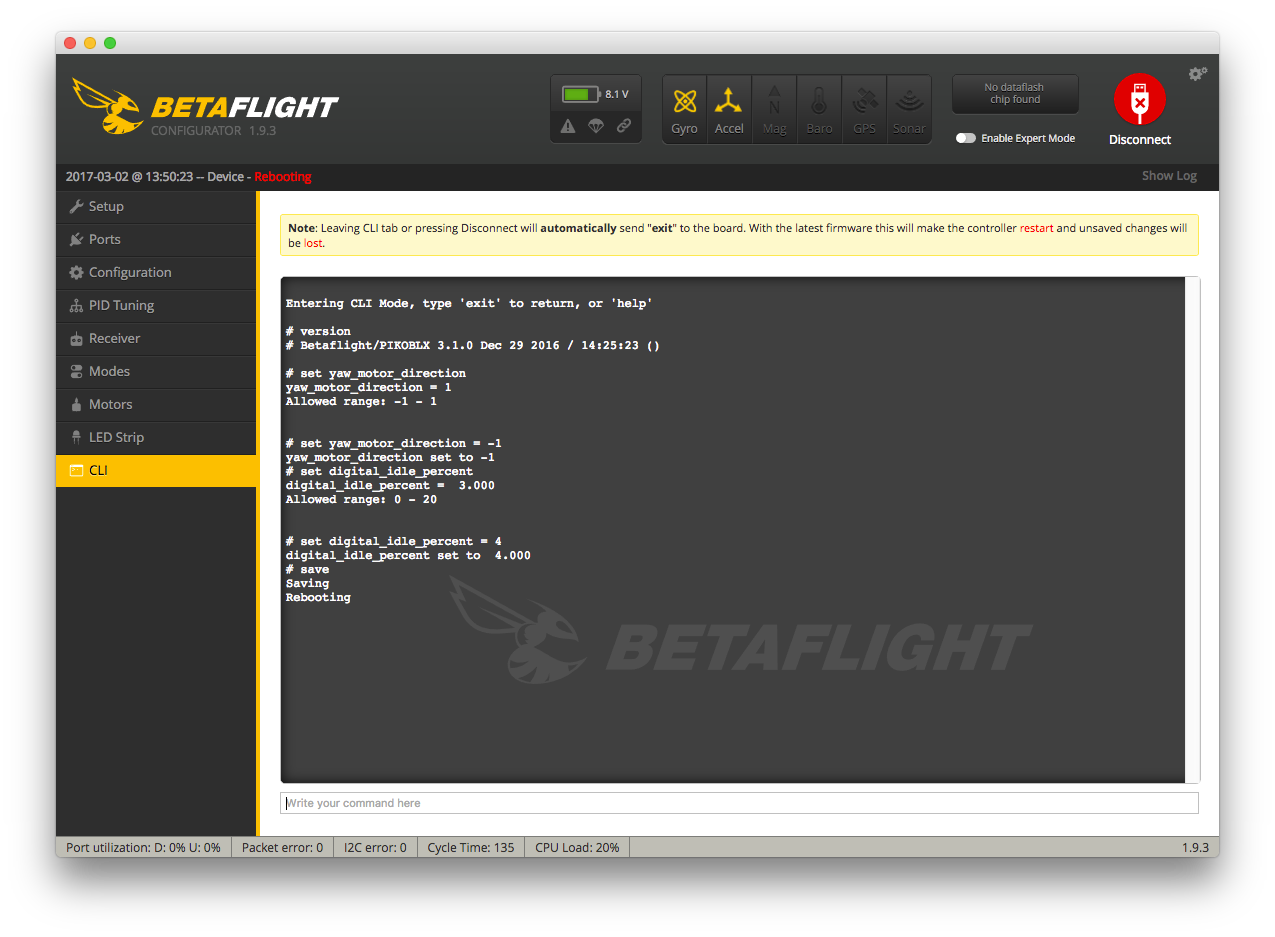
Task: Click the yellow minimize window button
Action: pyautogui.click(x=90, y=43)
